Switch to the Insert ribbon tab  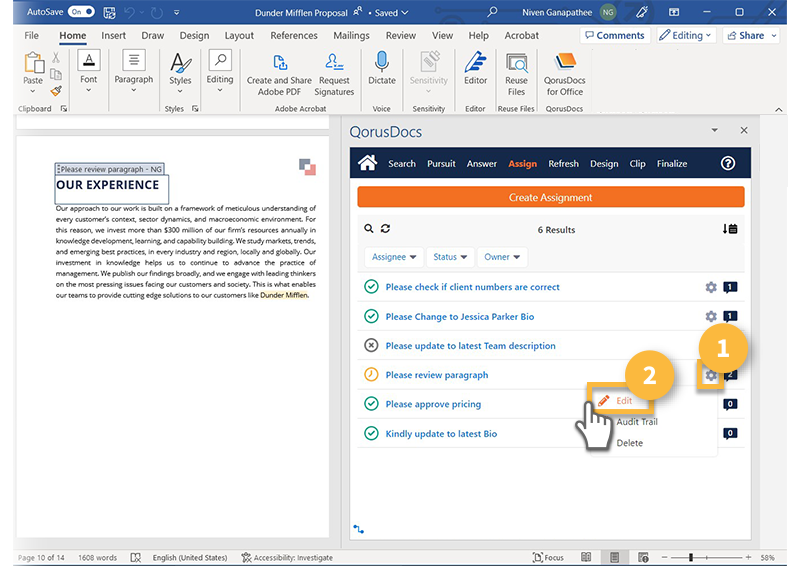(113, 35)
